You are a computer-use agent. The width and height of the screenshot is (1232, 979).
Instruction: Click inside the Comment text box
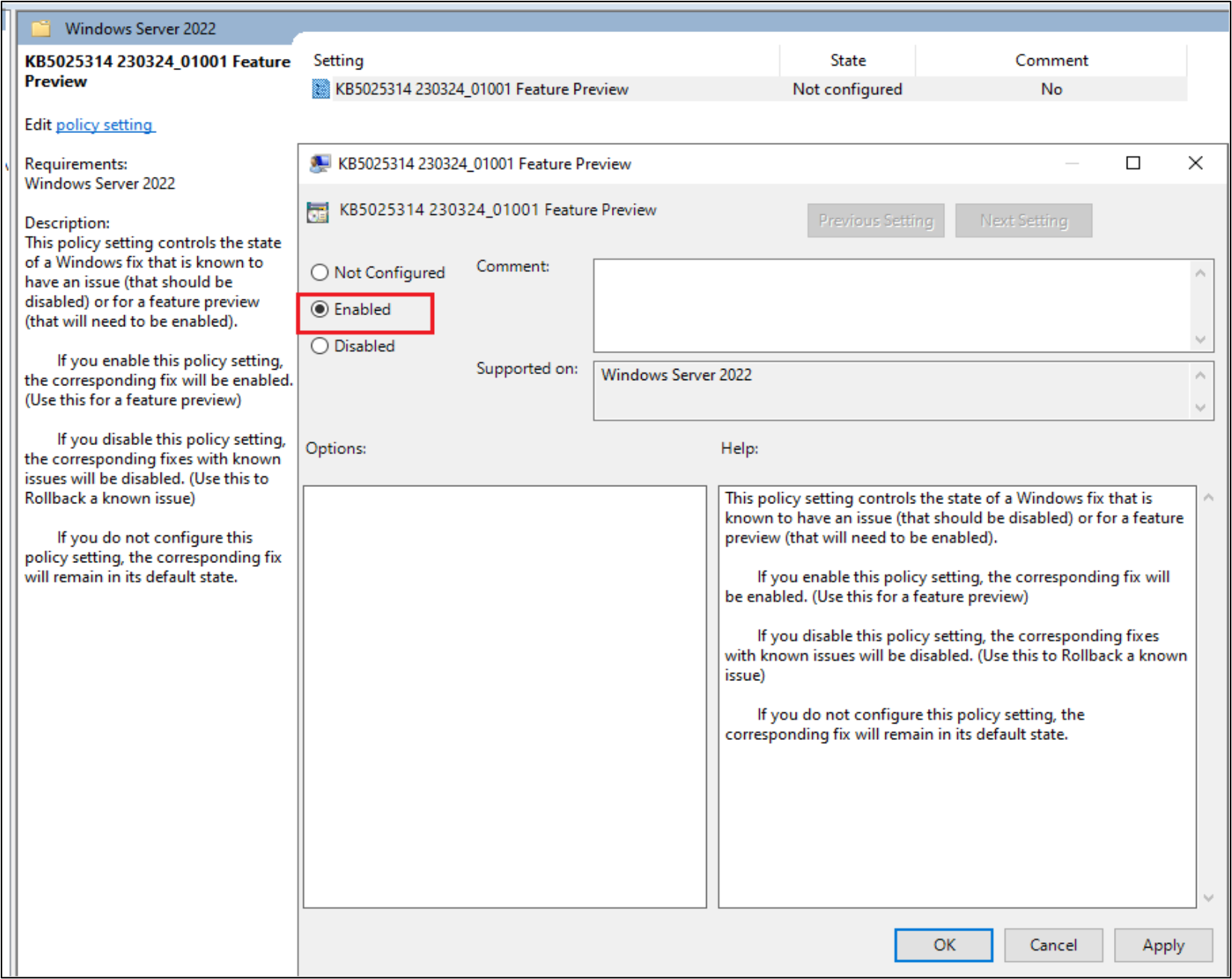tap(893, 305)
